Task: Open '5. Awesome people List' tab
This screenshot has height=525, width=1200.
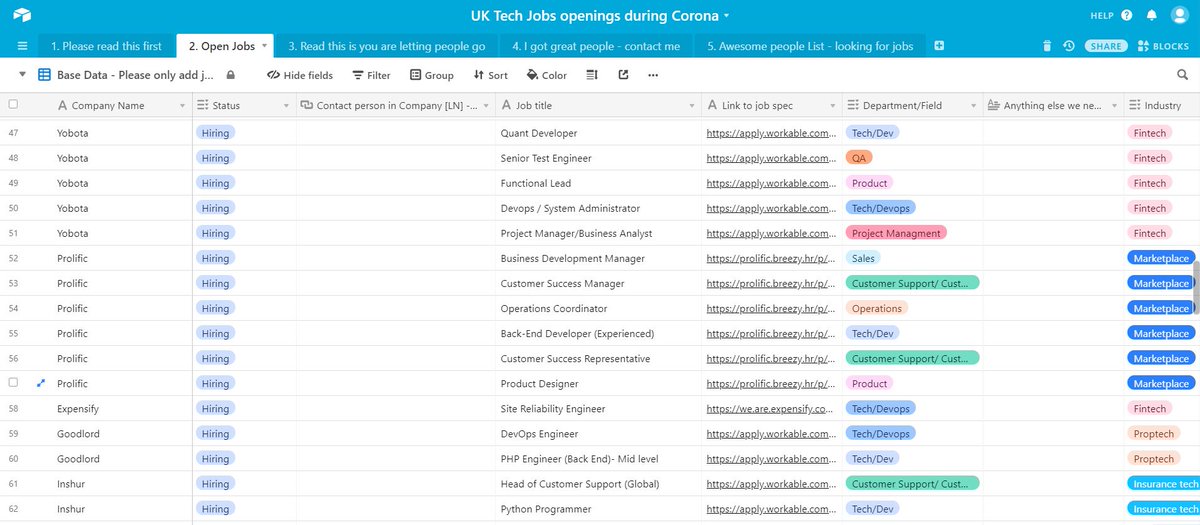Action: [x=810, y=46]
